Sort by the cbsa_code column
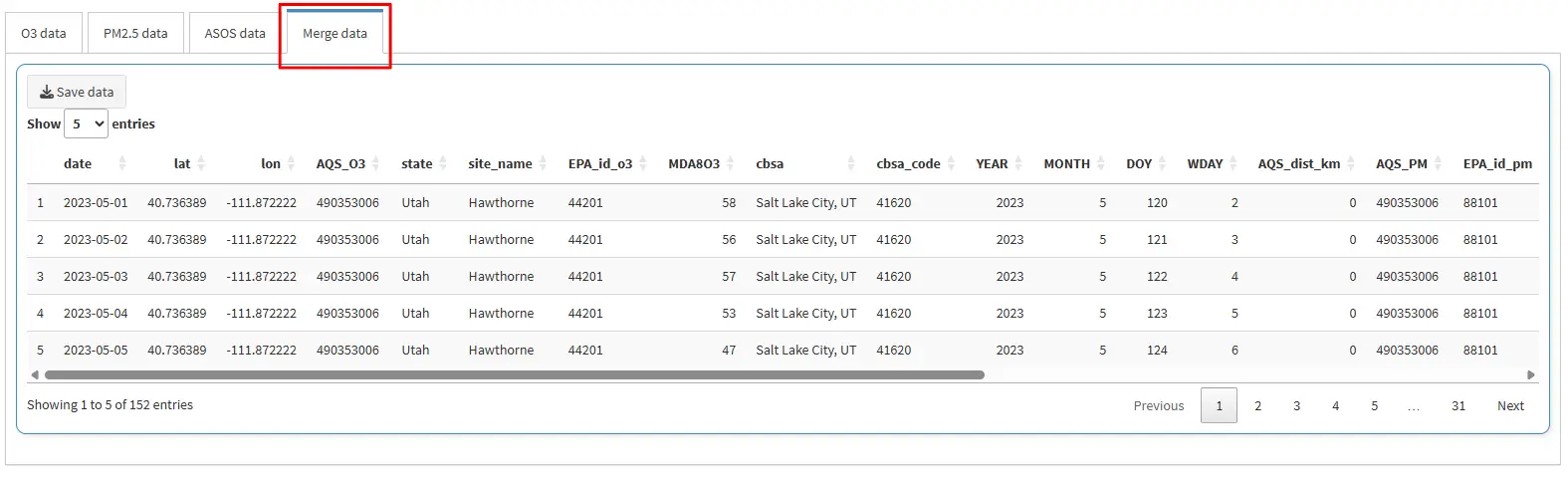Viewport: 1568px width, 479px height. [908, 163]
